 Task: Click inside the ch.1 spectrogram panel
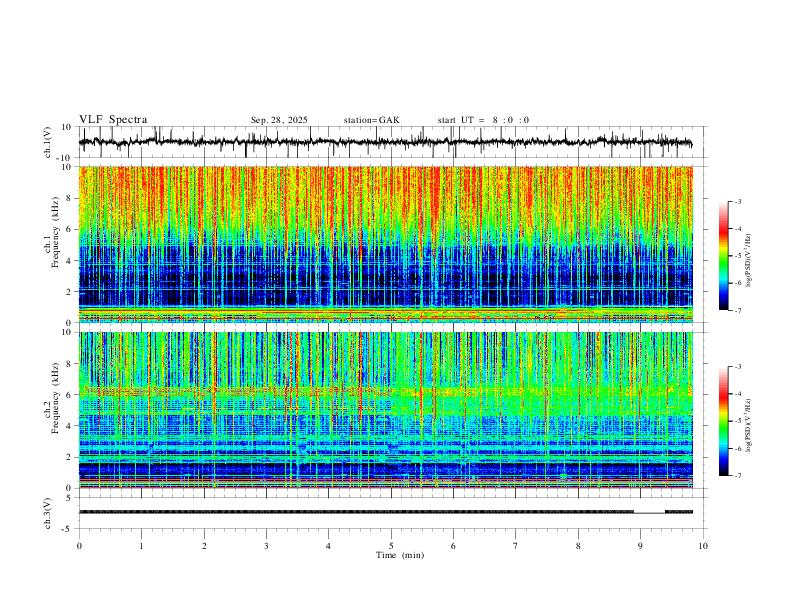[386, 244]
